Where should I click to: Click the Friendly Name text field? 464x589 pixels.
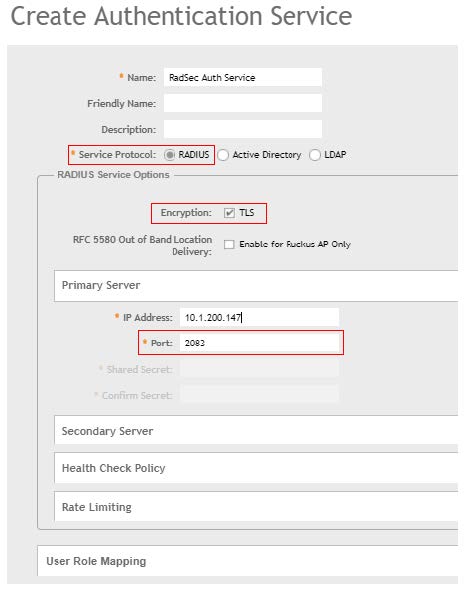pos(243,103)
